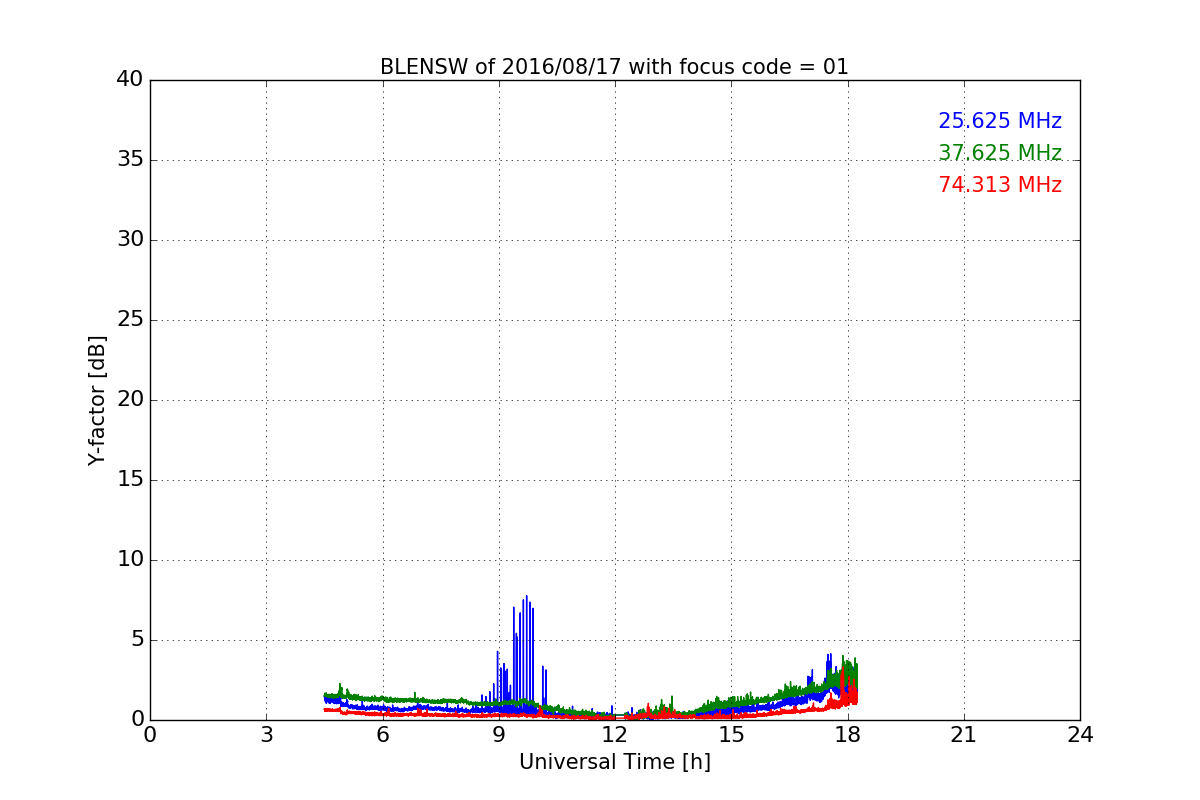The width and height of the screenshot is (1200, 800).
Task: Click the y-axis tick label '25'
Action: [x=130, y=320]
